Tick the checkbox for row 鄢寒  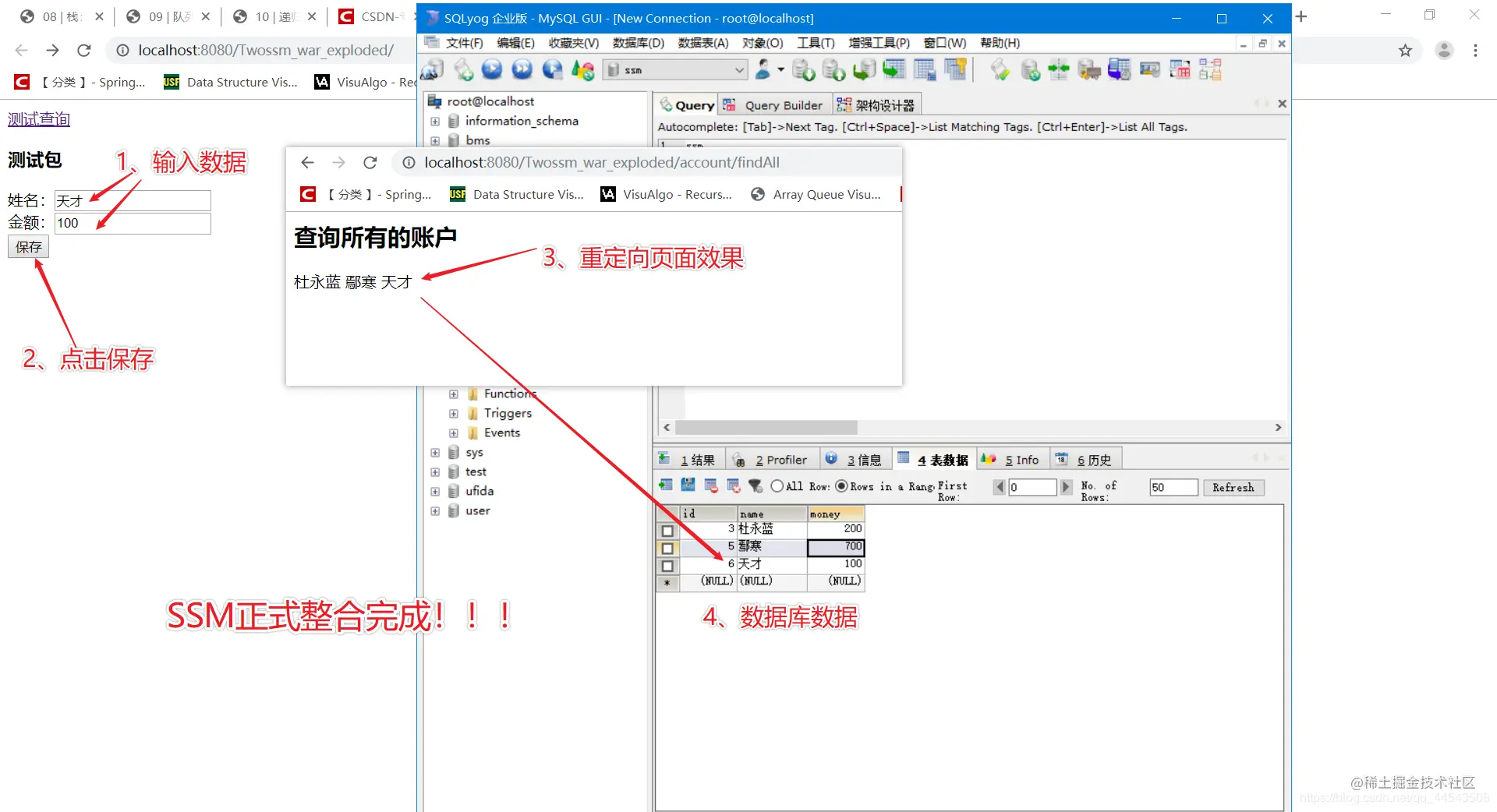coord(667,549)
